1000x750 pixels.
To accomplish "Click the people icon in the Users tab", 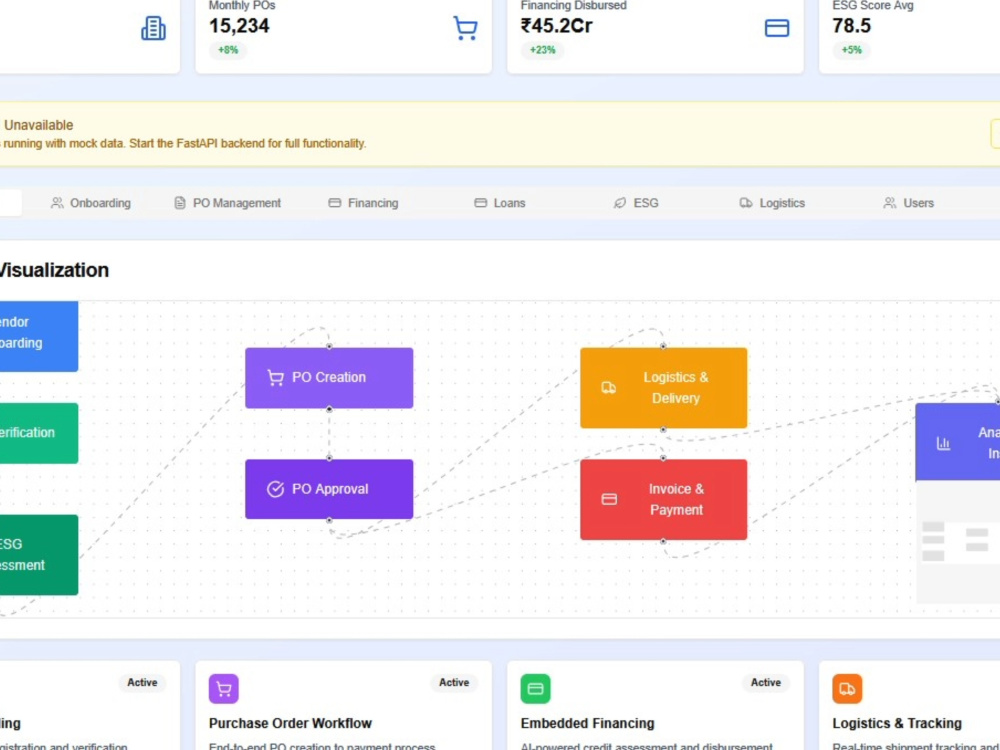I will [x=890, y=203].
